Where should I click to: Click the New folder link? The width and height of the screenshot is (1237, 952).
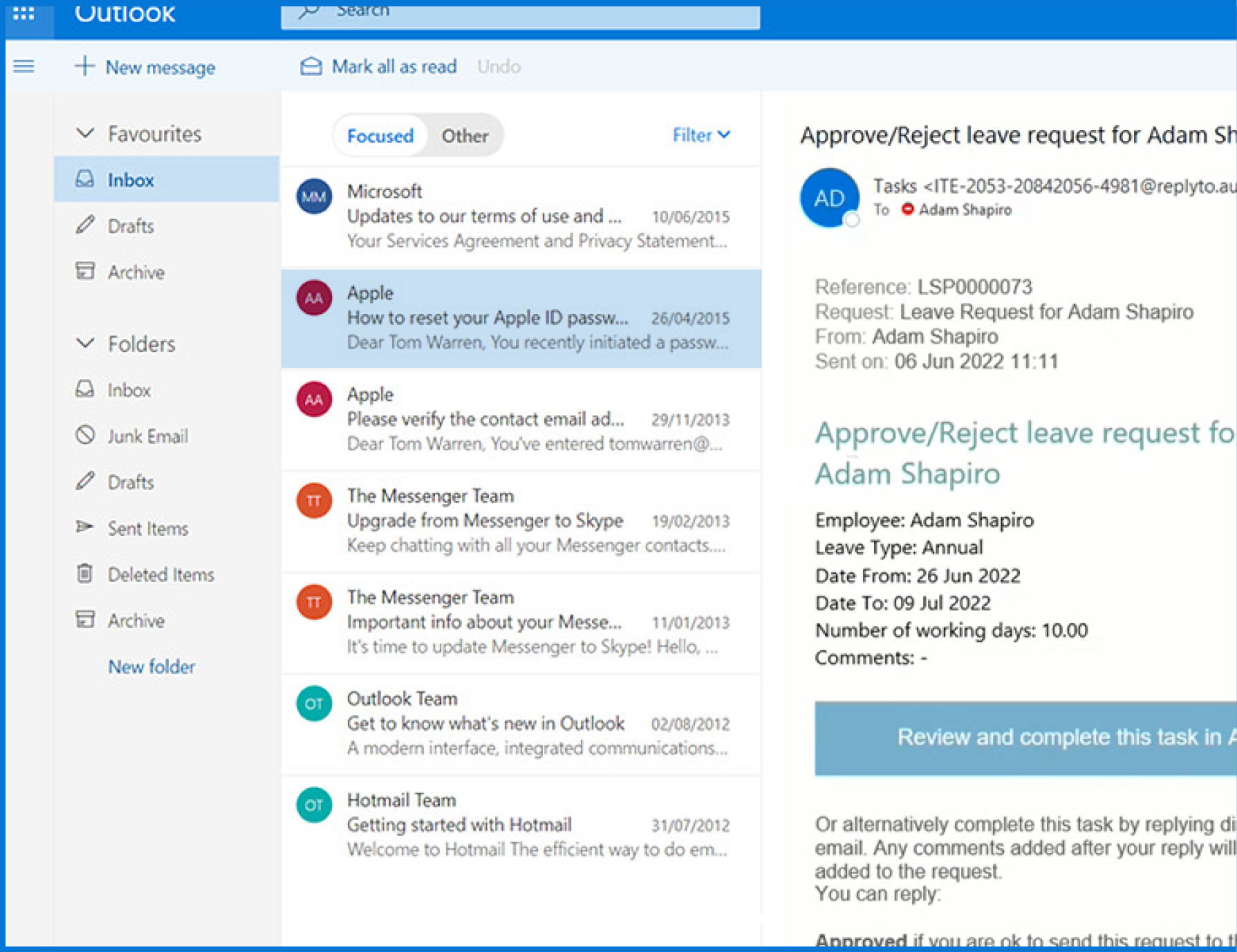[x=151, y=666]
